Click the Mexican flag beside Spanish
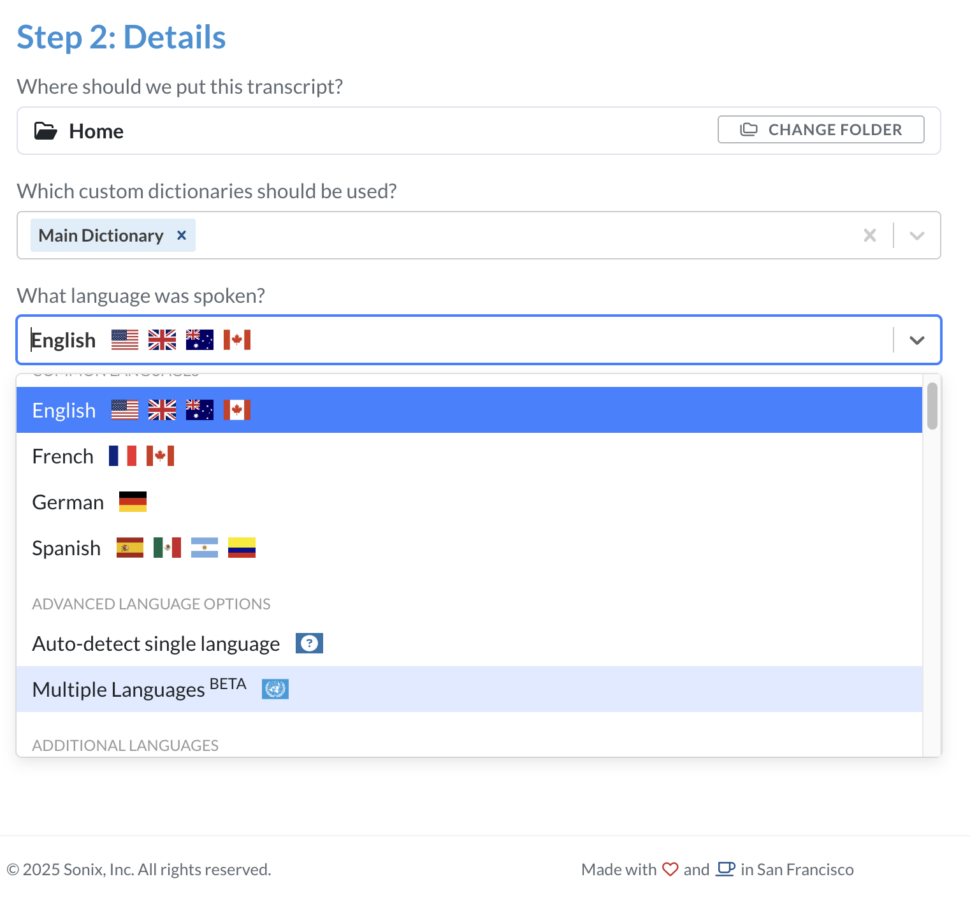Image resolution: width=970 pixels, height=909 pixels. tap(167, 547)
